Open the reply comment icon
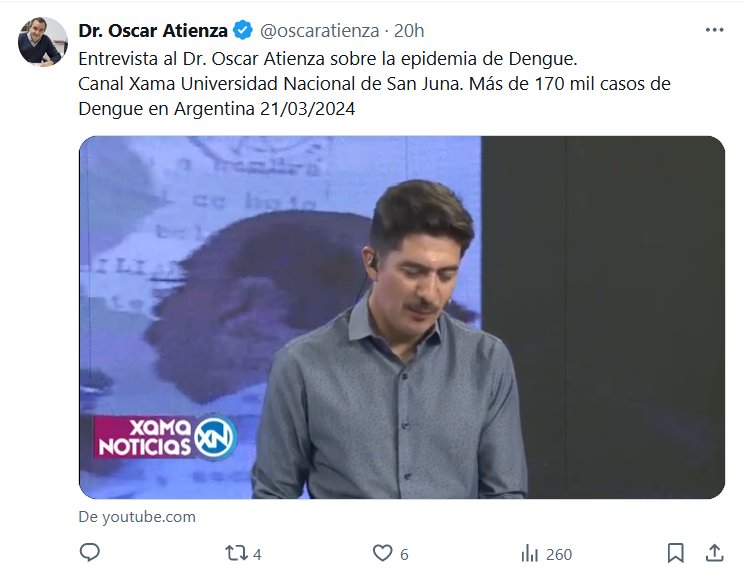The height and width of the screenshot is (578, 744). pyautogui.click(x=89, y=553)
